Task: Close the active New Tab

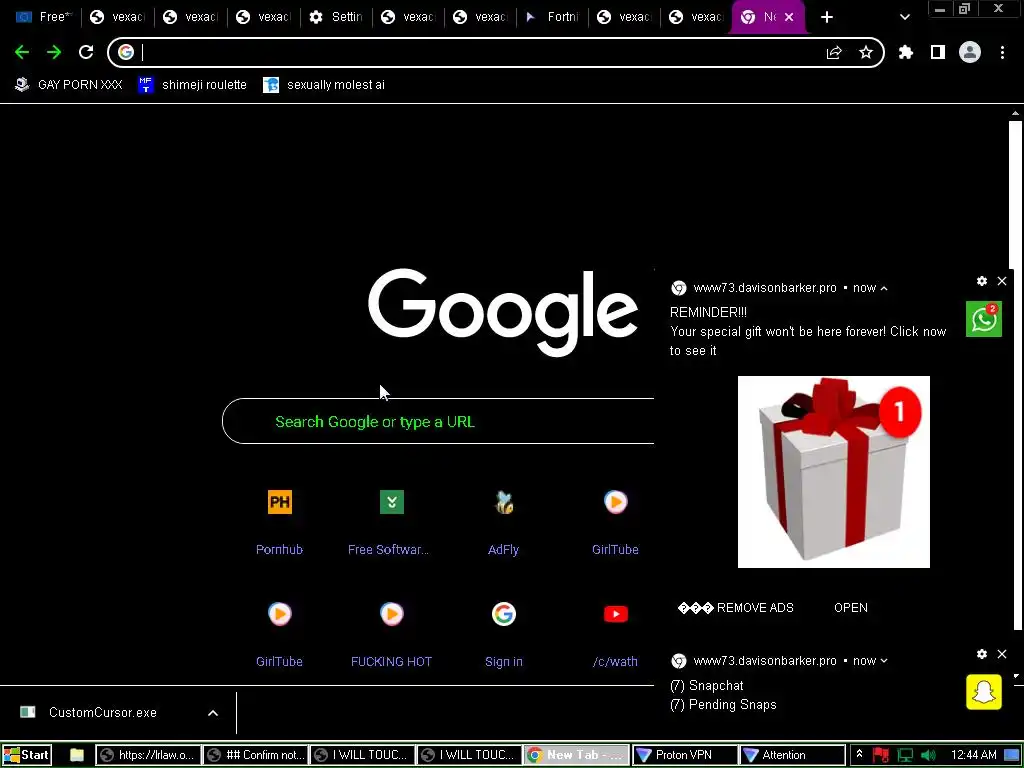Action: pos(789,17)
